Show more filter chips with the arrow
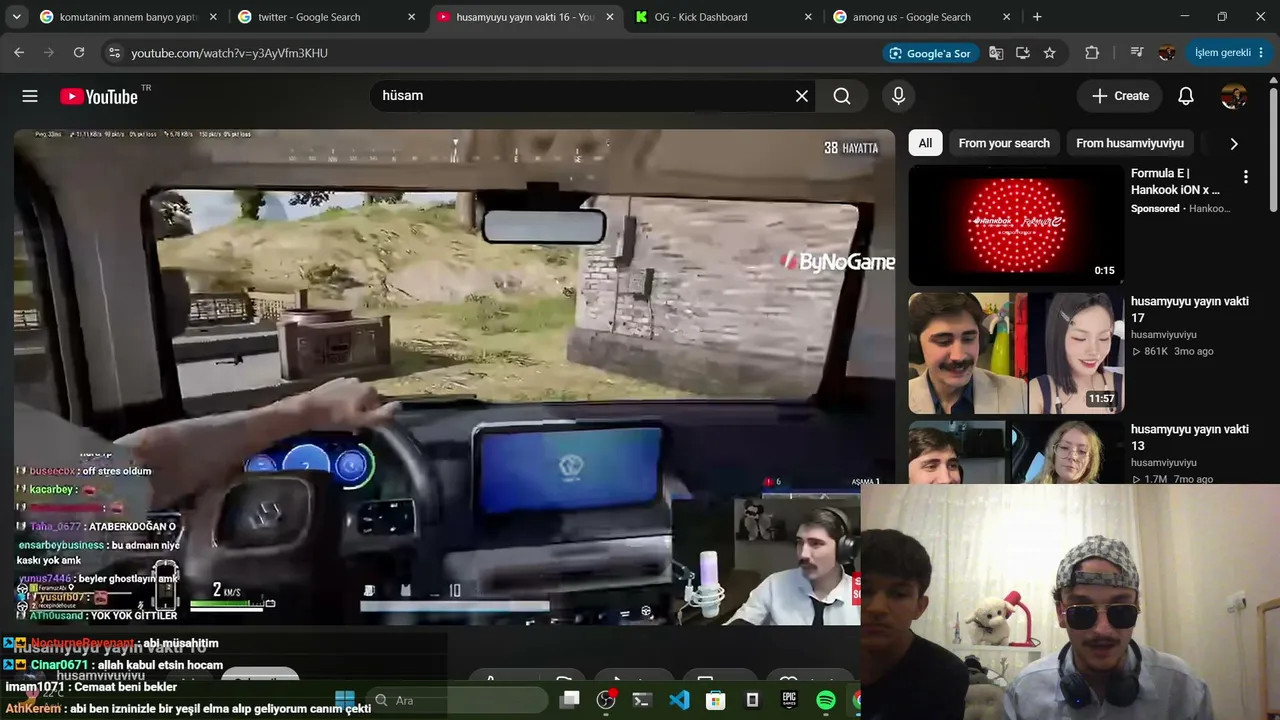This screenshot has width=1280, height=720. point(1233,143)
